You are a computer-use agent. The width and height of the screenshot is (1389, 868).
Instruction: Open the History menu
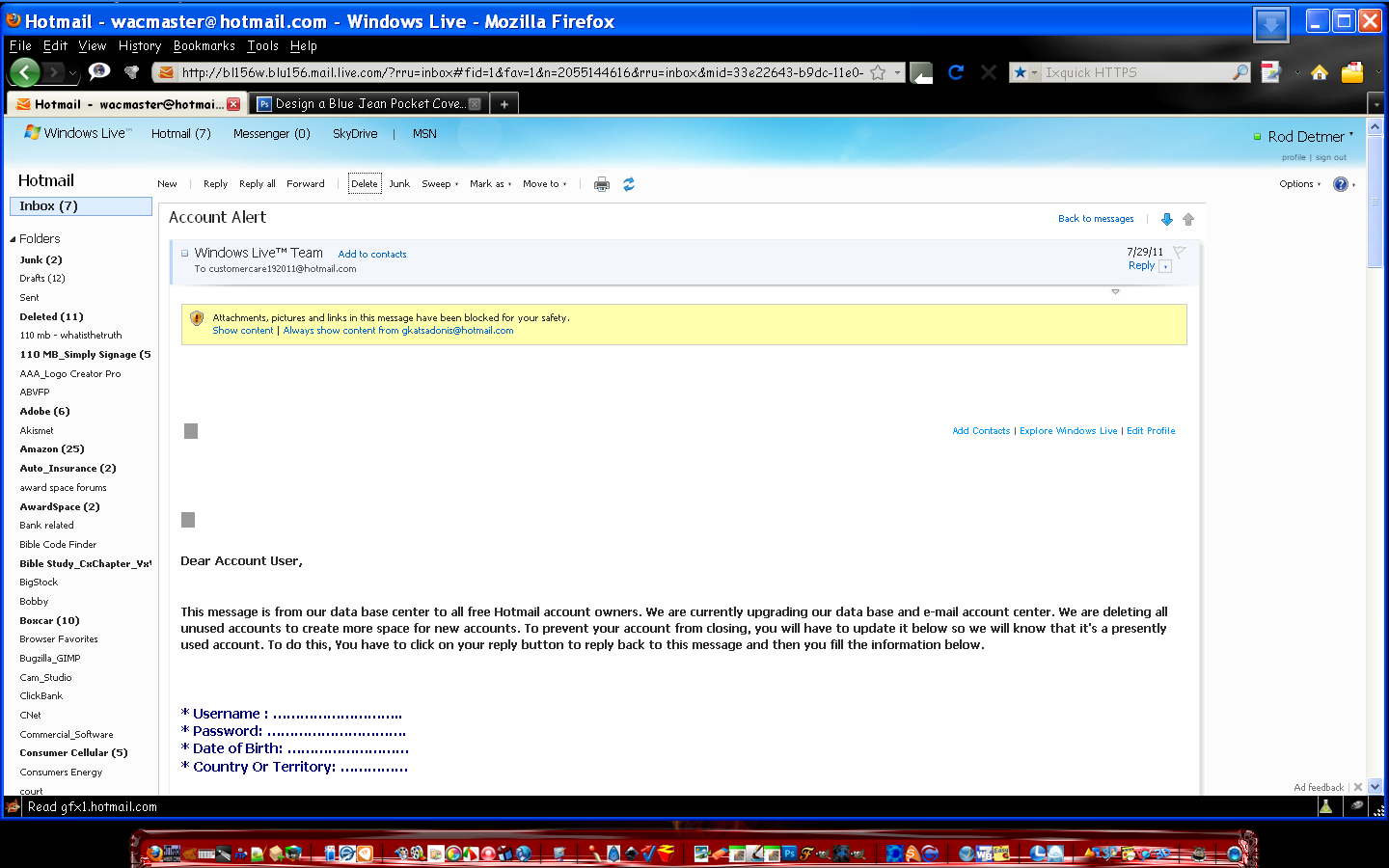coord(140,45)
